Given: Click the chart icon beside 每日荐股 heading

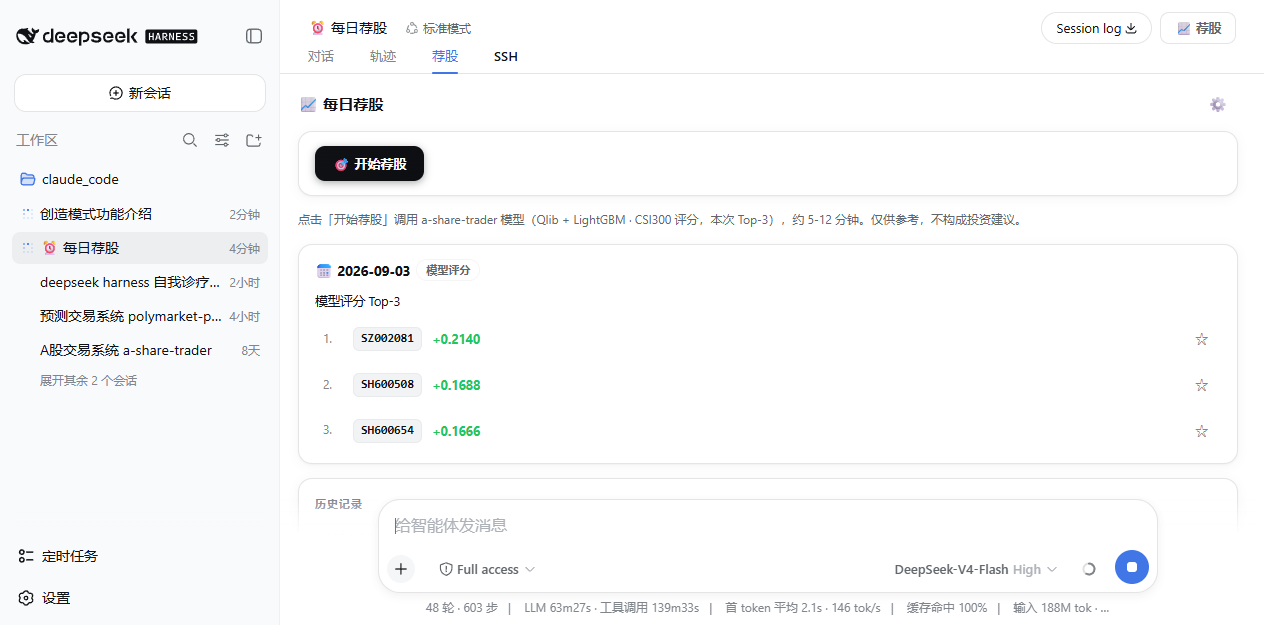Looking at the screenshot, I should [308, 104].
